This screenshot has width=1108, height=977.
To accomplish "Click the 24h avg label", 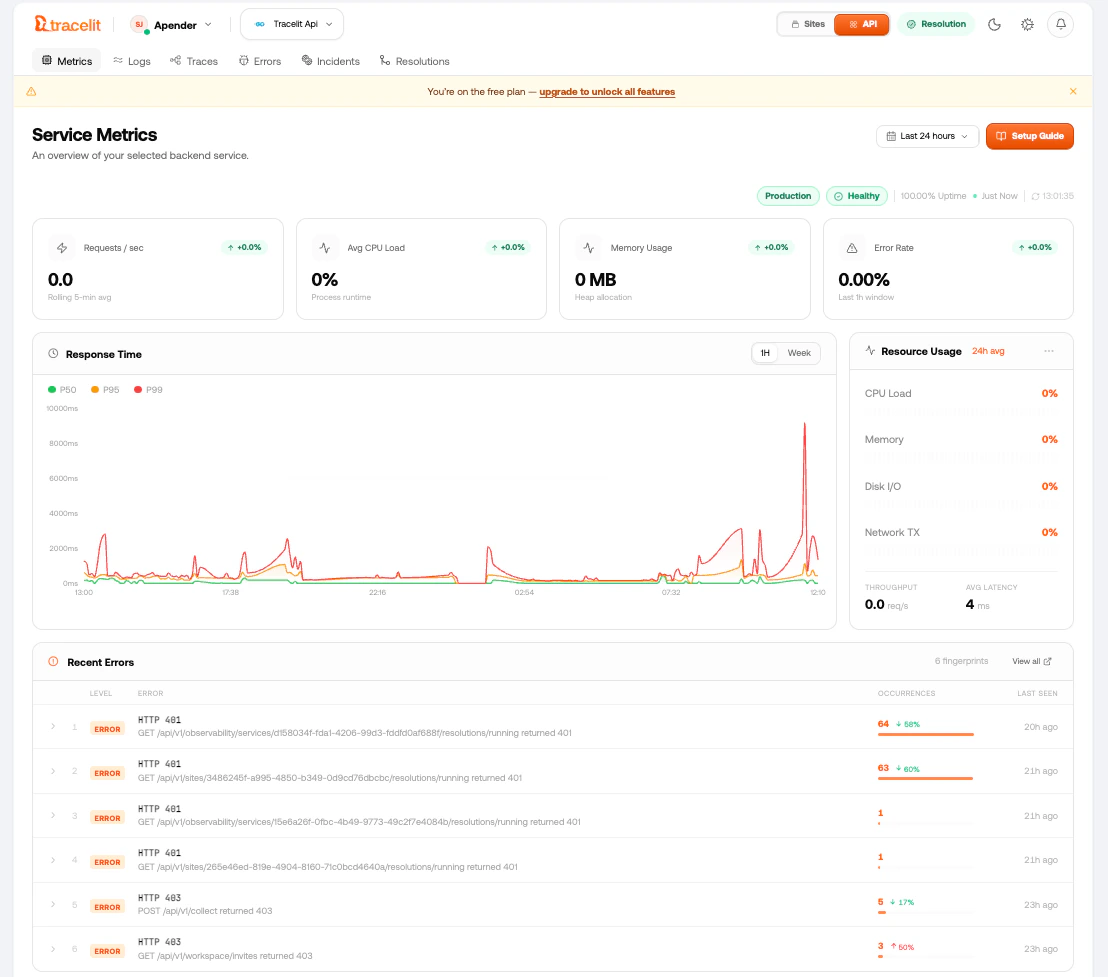I will tap(988, 351).
